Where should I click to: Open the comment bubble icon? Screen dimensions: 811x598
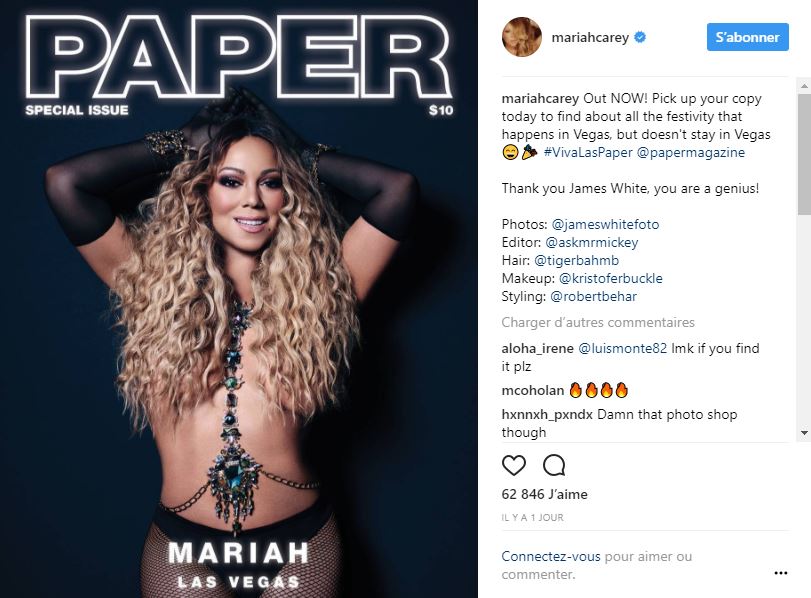click(554, 465)
